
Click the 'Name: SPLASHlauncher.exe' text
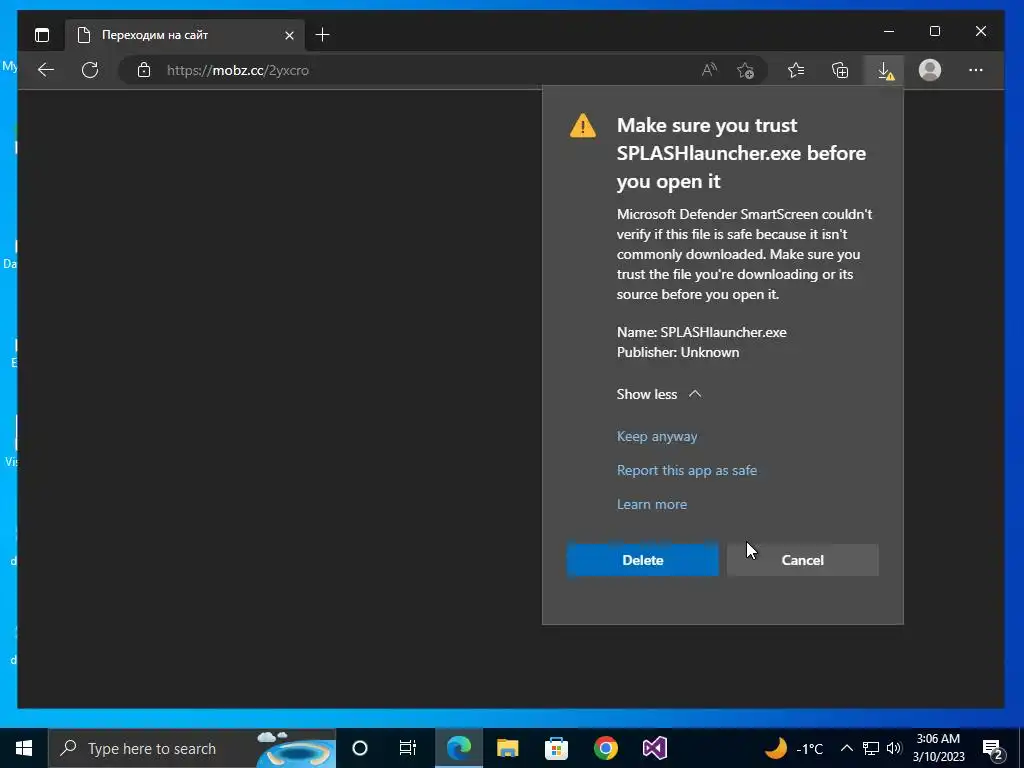pyautogui.click(x=701, y=332)
